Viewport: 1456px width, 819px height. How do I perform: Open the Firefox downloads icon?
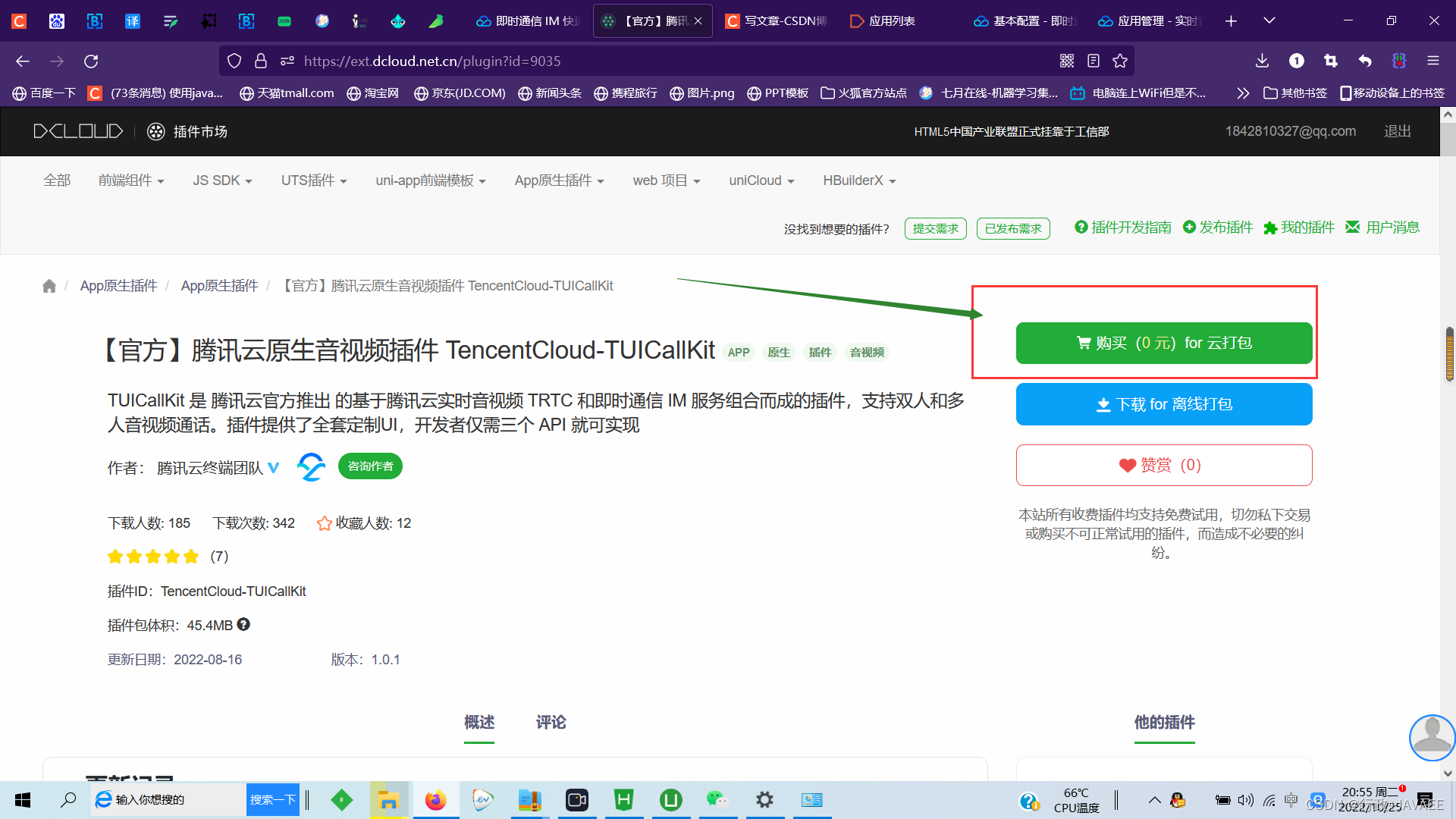1262,61
